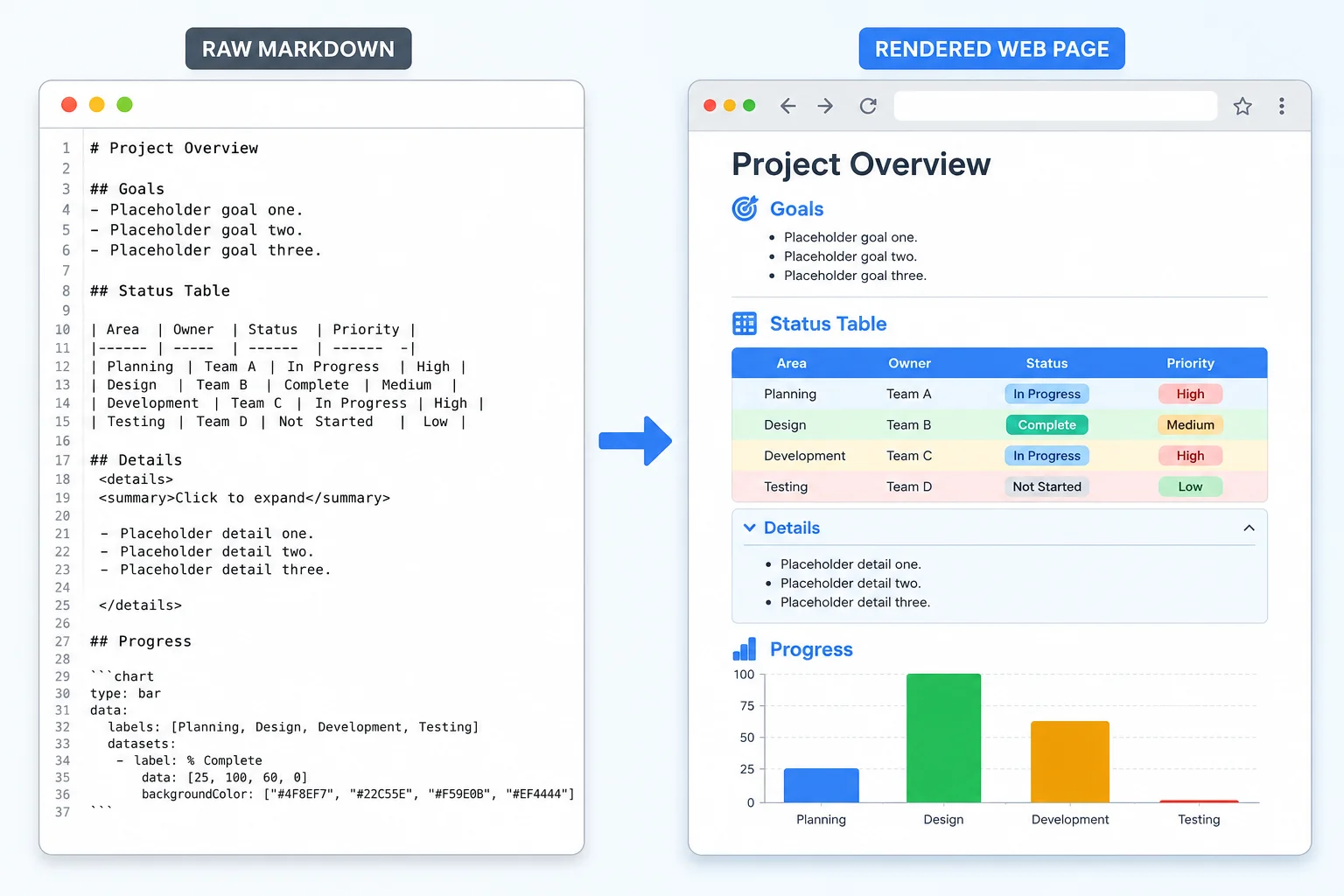Image resolution: width=1344 pixels, height=896 pixels.
Task: Close the markdown editor with red button
Action: click(x=69, y=104)
